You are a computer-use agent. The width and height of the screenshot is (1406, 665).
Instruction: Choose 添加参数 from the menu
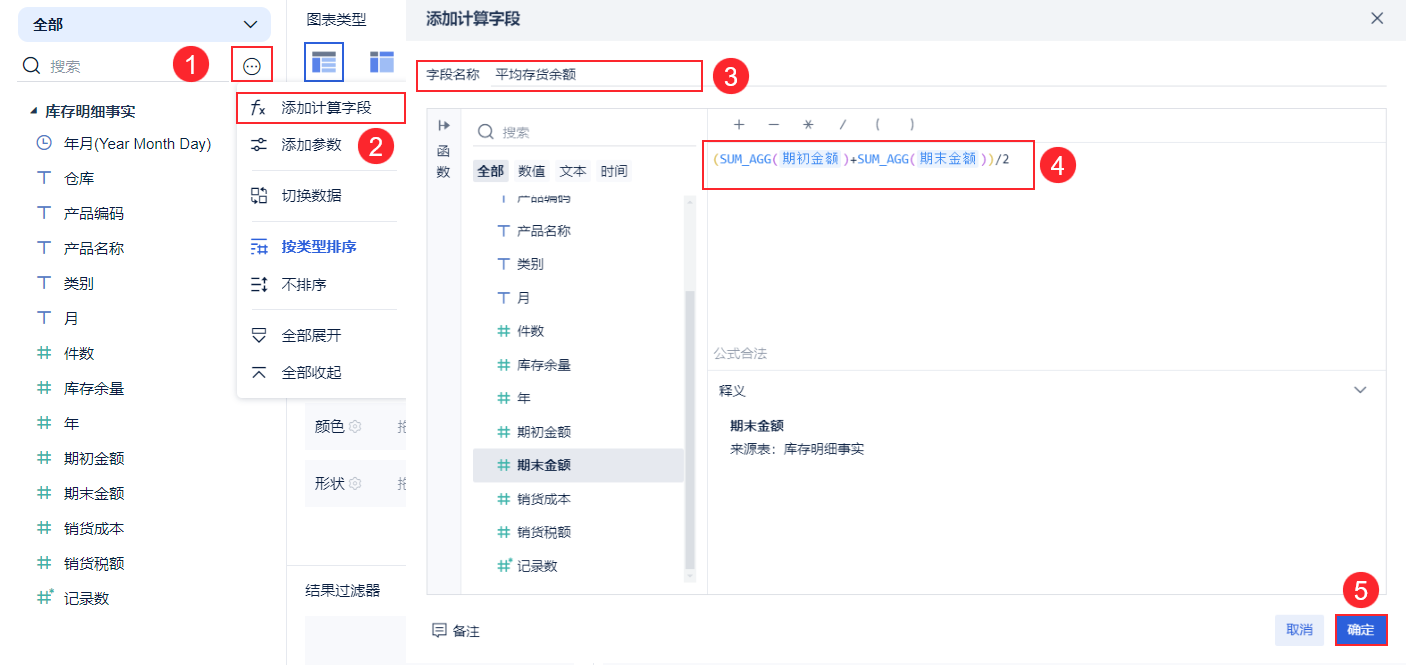pyautogui.click(x=311, y=145)
